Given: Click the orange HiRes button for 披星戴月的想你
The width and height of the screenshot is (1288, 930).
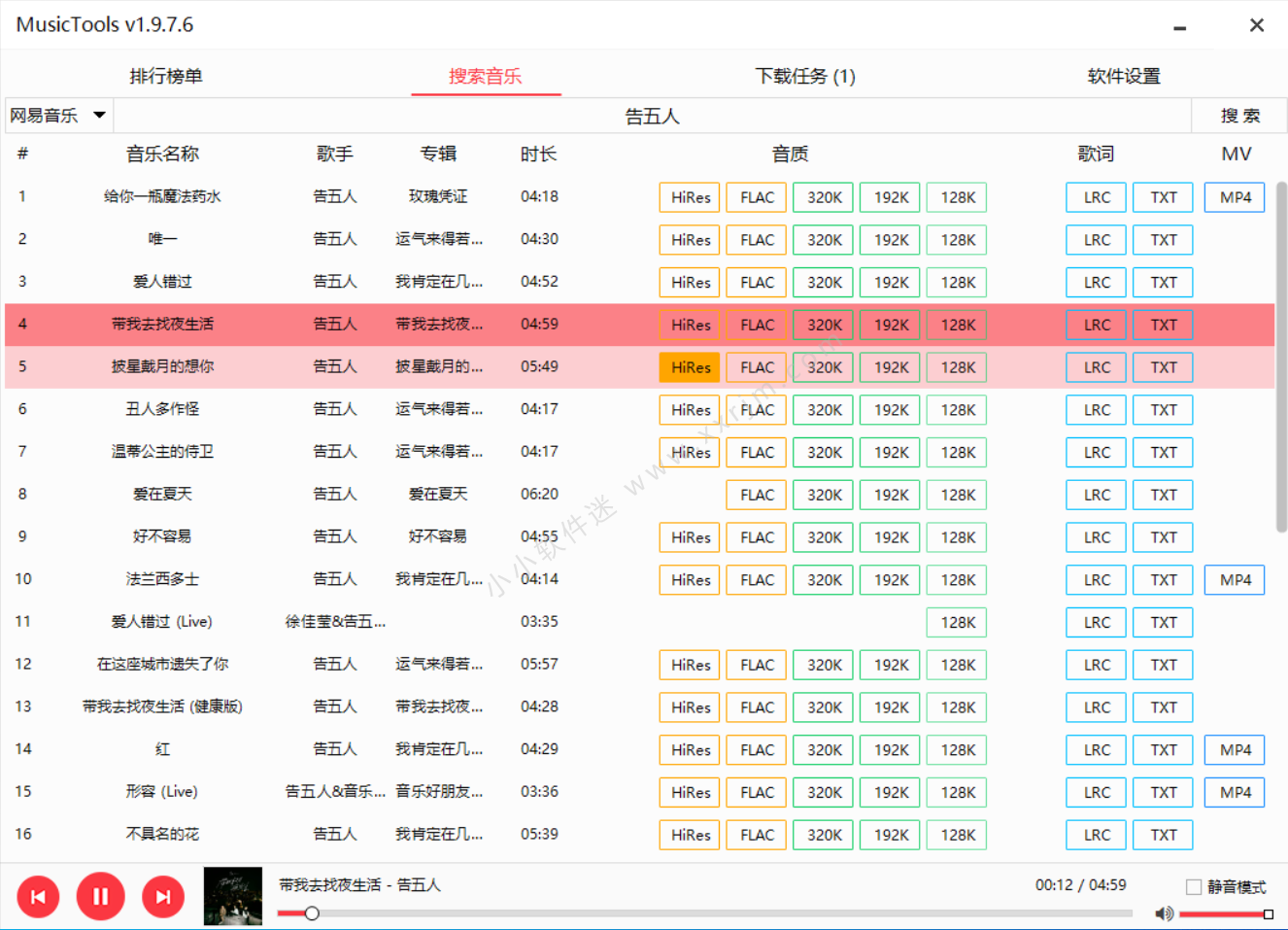Looking at the screenshot, I should pyautogui.click(x=690, y=367).
